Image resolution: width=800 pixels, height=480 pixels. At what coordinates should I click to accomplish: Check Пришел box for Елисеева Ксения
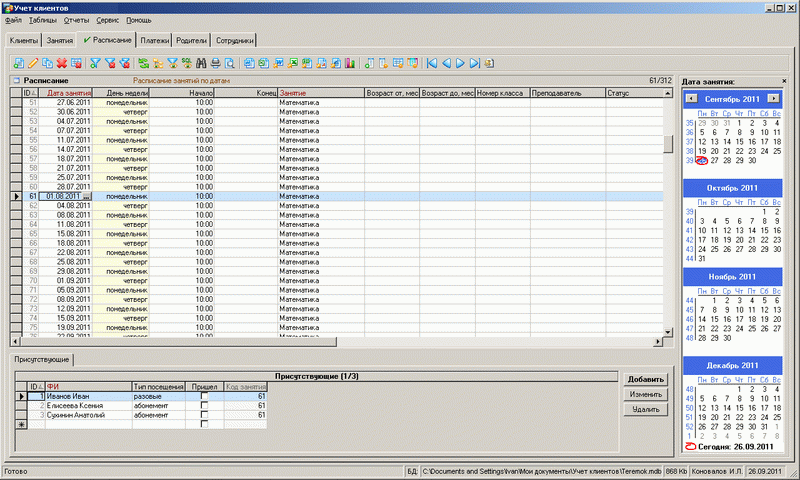(x=204, y=406)
